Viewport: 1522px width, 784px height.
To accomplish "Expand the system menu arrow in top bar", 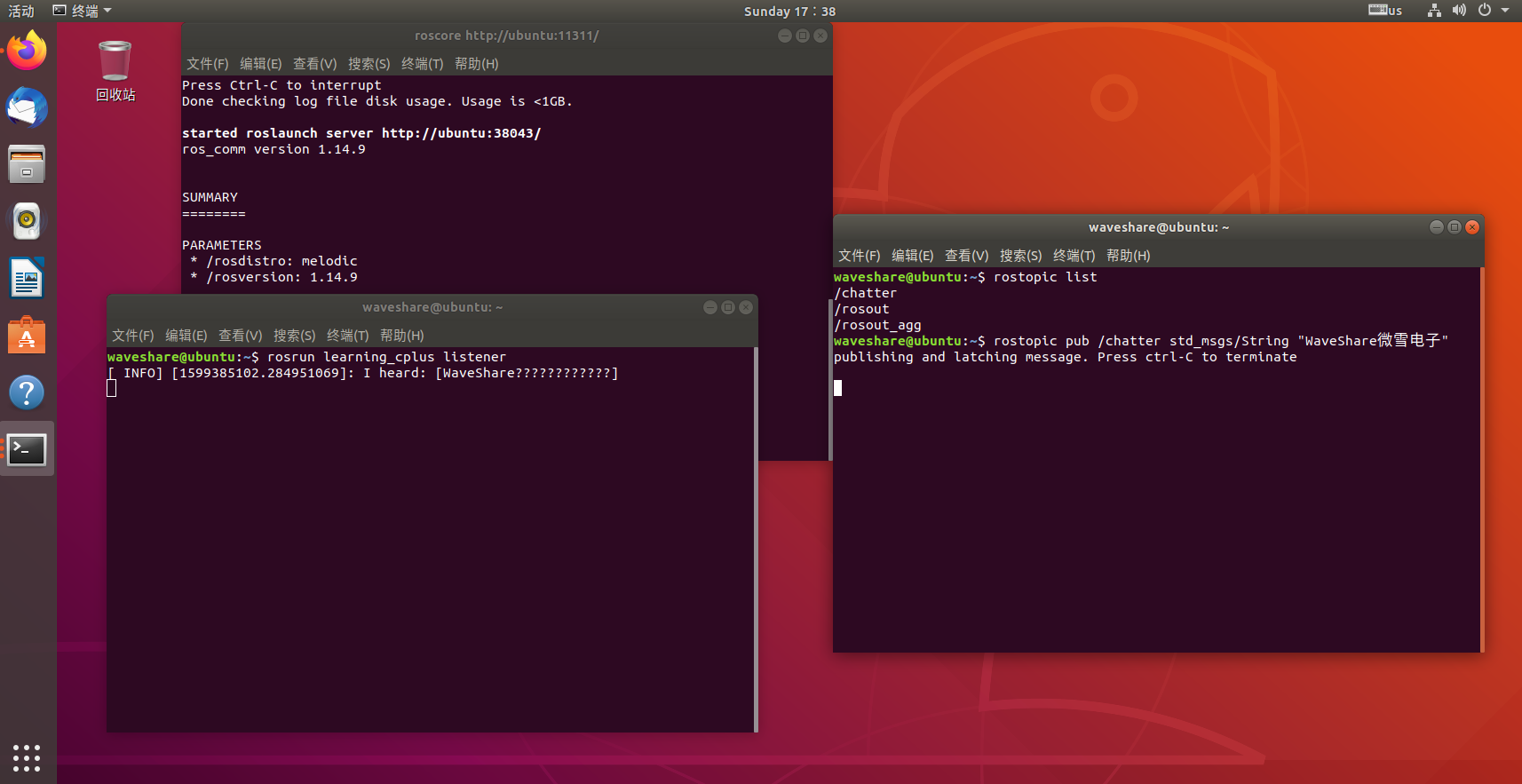I will point(1505,11).
